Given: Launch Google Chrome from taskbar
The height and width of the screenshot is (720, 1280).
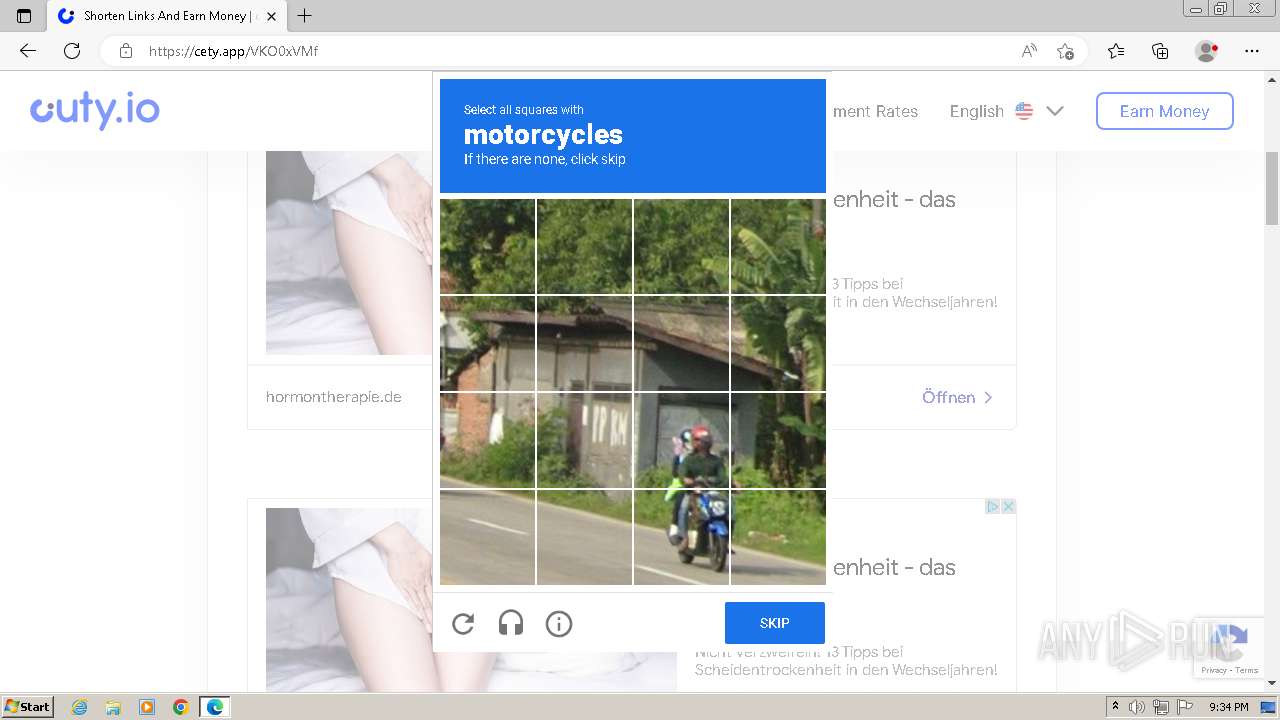Looking at the screenshot, I should (x=181, y=707).
